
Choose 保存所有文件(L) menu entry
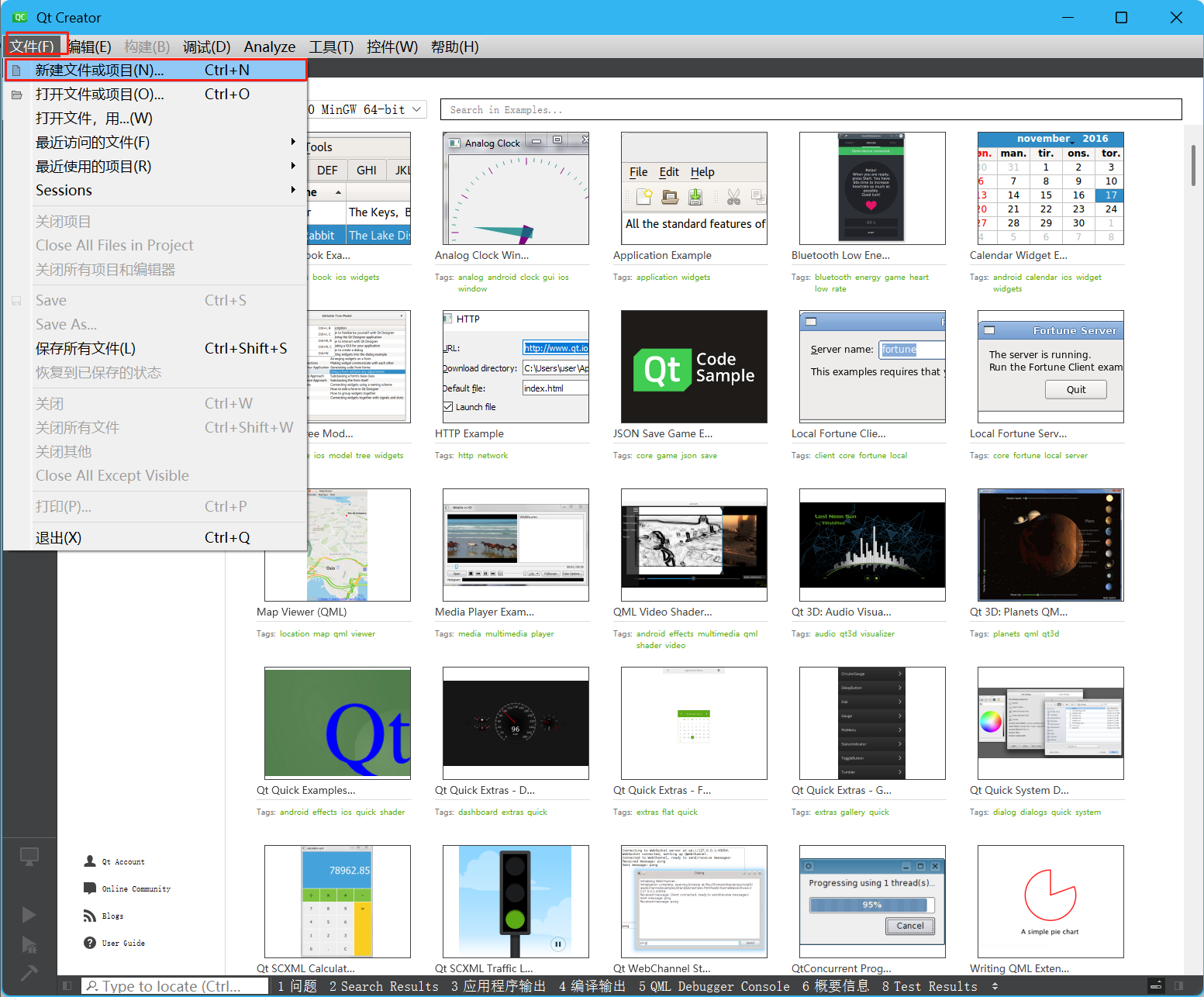coord(155,348)
